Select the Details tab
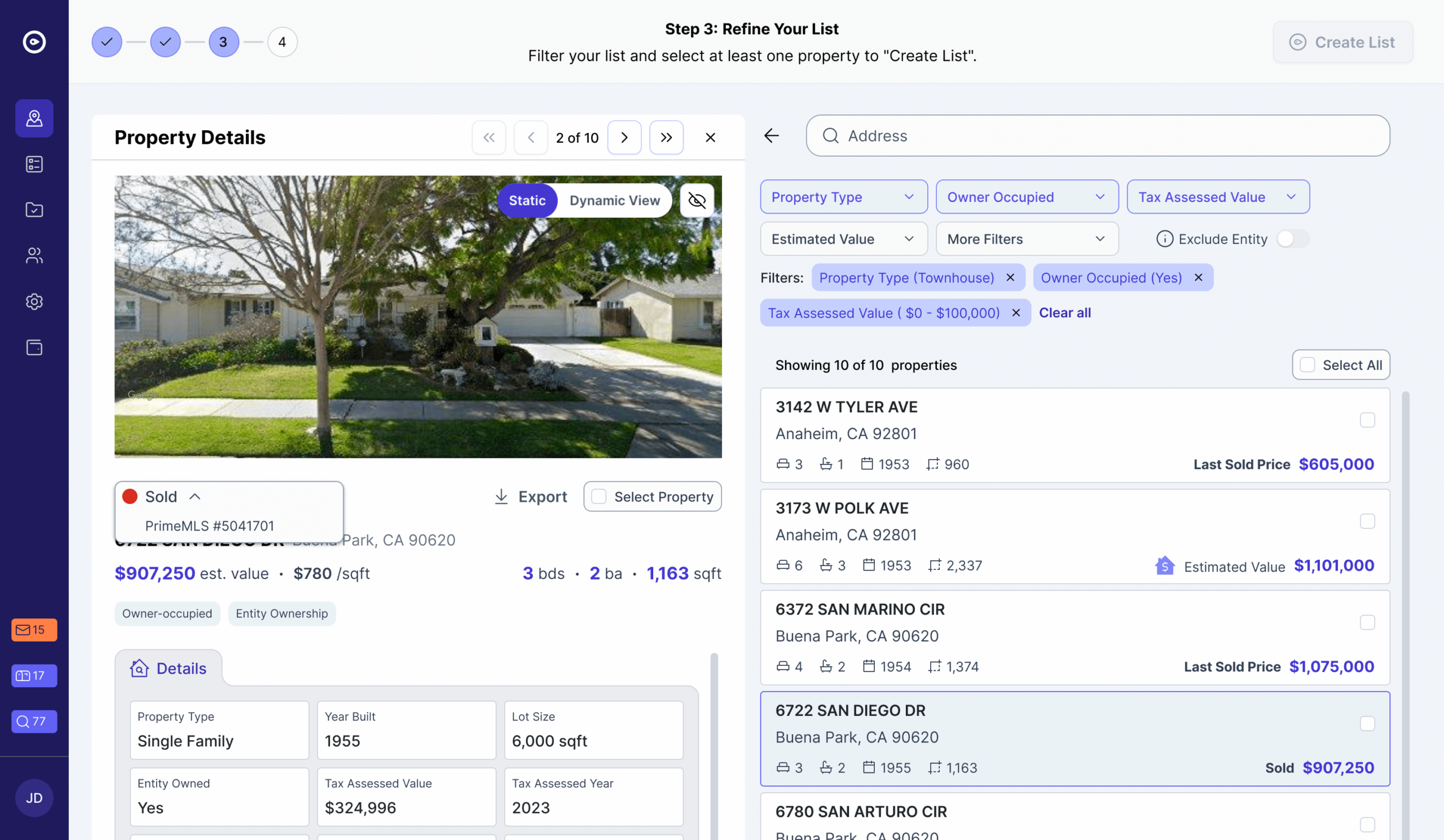Viewport: 1444px width, 840px height. pyautogui.click(x=169, y=668)
